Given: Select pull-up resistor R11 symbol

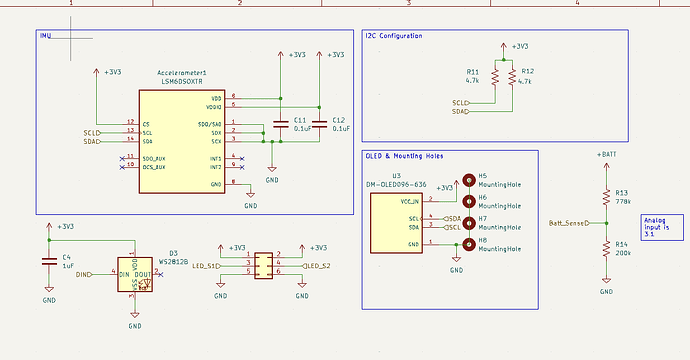Looking at the screenshot, I should [495, 77].
